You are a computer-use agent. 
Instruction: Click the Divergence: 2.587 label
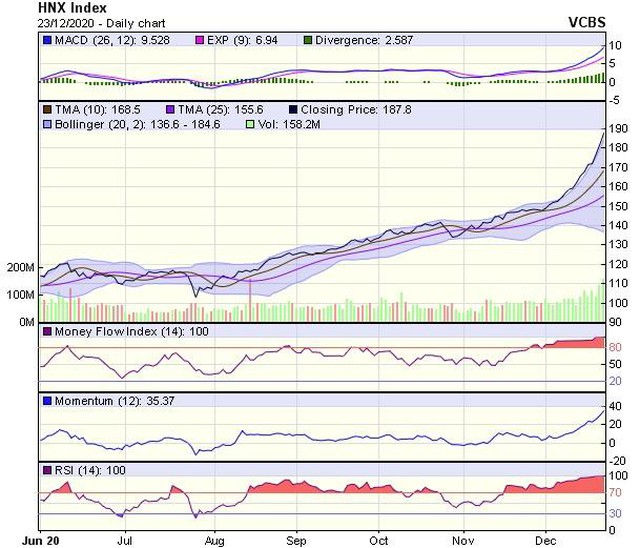pyautogui.click(x=364, y=40)
